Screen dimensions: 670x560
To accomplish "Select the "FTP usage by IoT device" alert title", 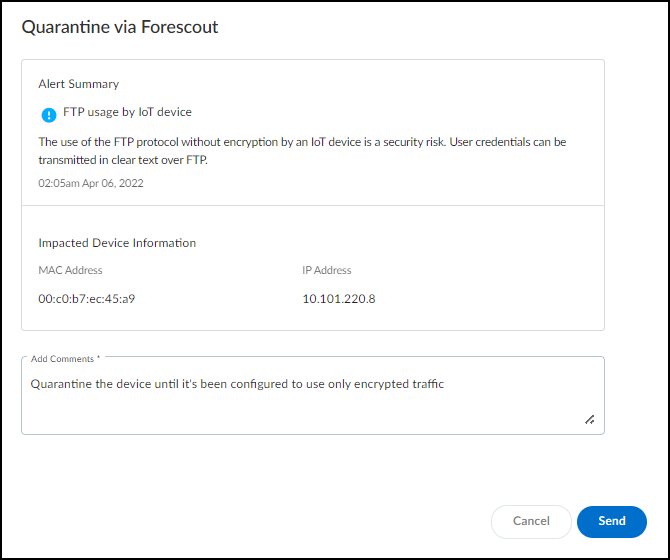I will point(129,112).
